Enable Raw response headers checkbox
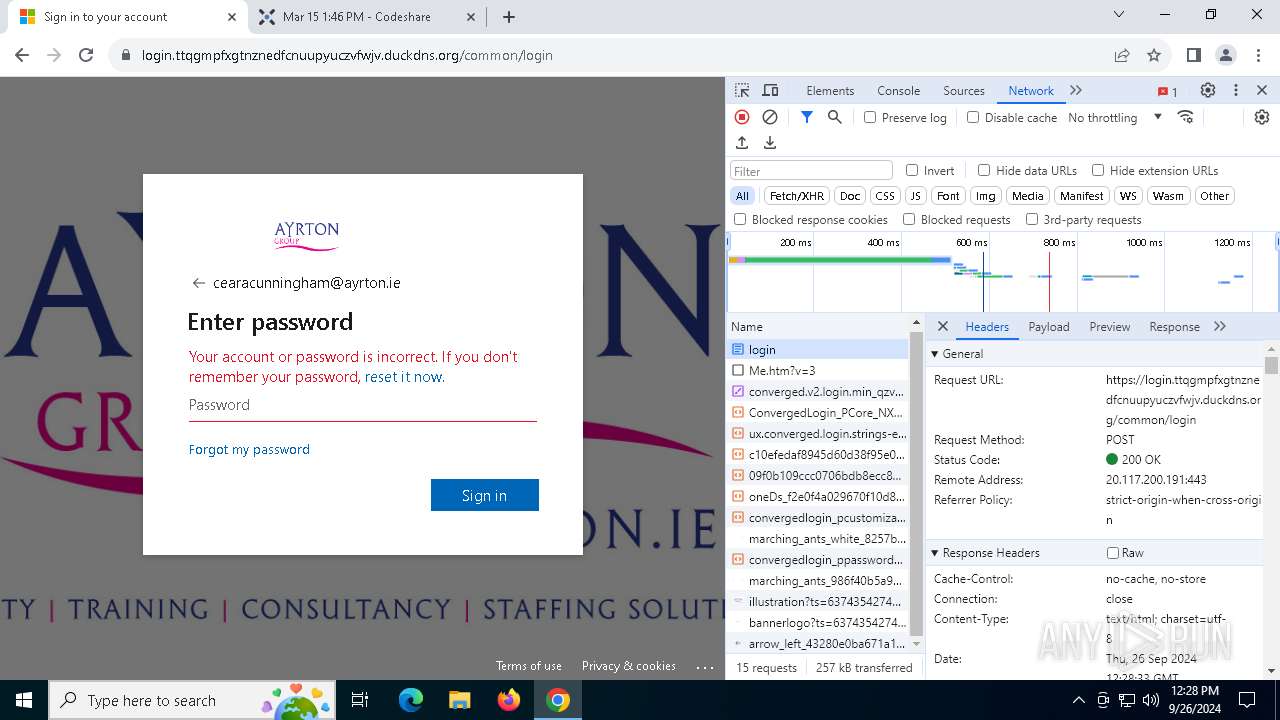 (1113, 553)
